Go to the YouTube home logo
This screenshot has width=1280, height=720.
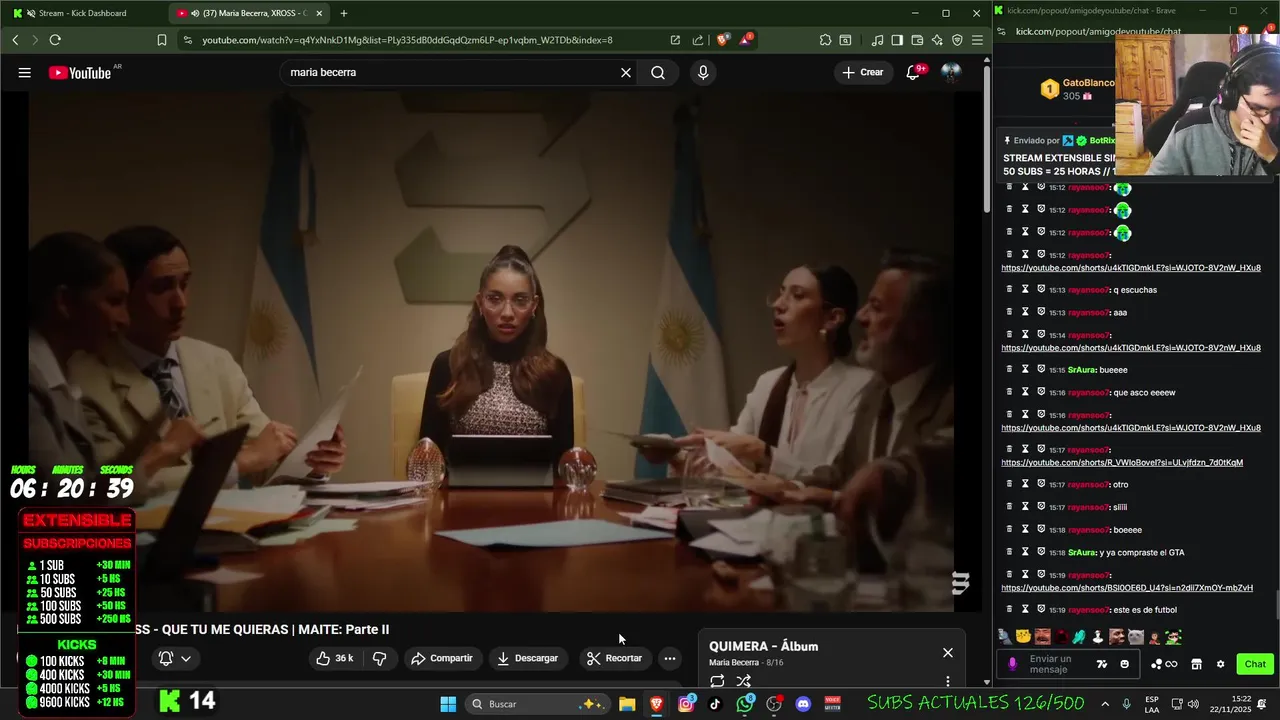pos(80,72)
